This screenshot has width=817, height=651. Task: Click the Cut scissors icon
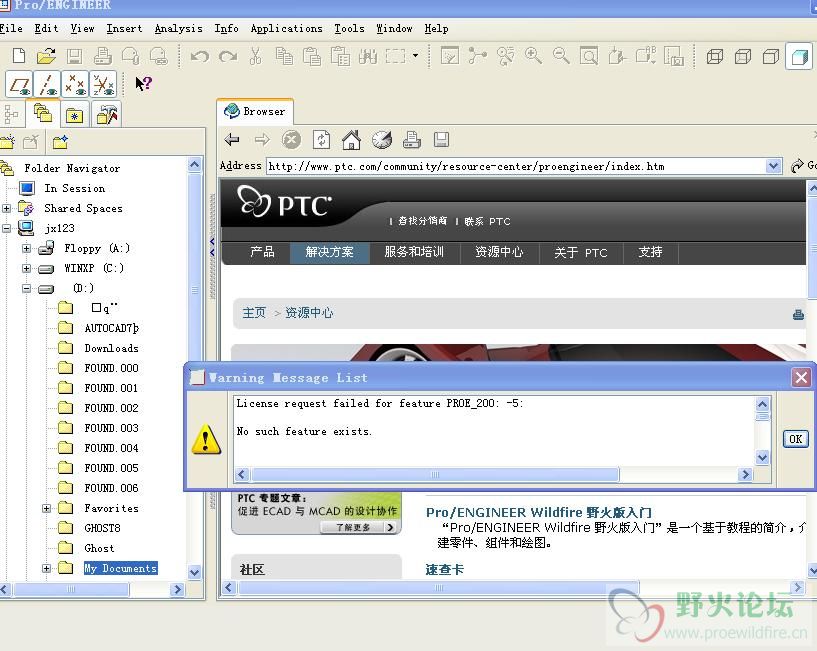click(255, 56)
